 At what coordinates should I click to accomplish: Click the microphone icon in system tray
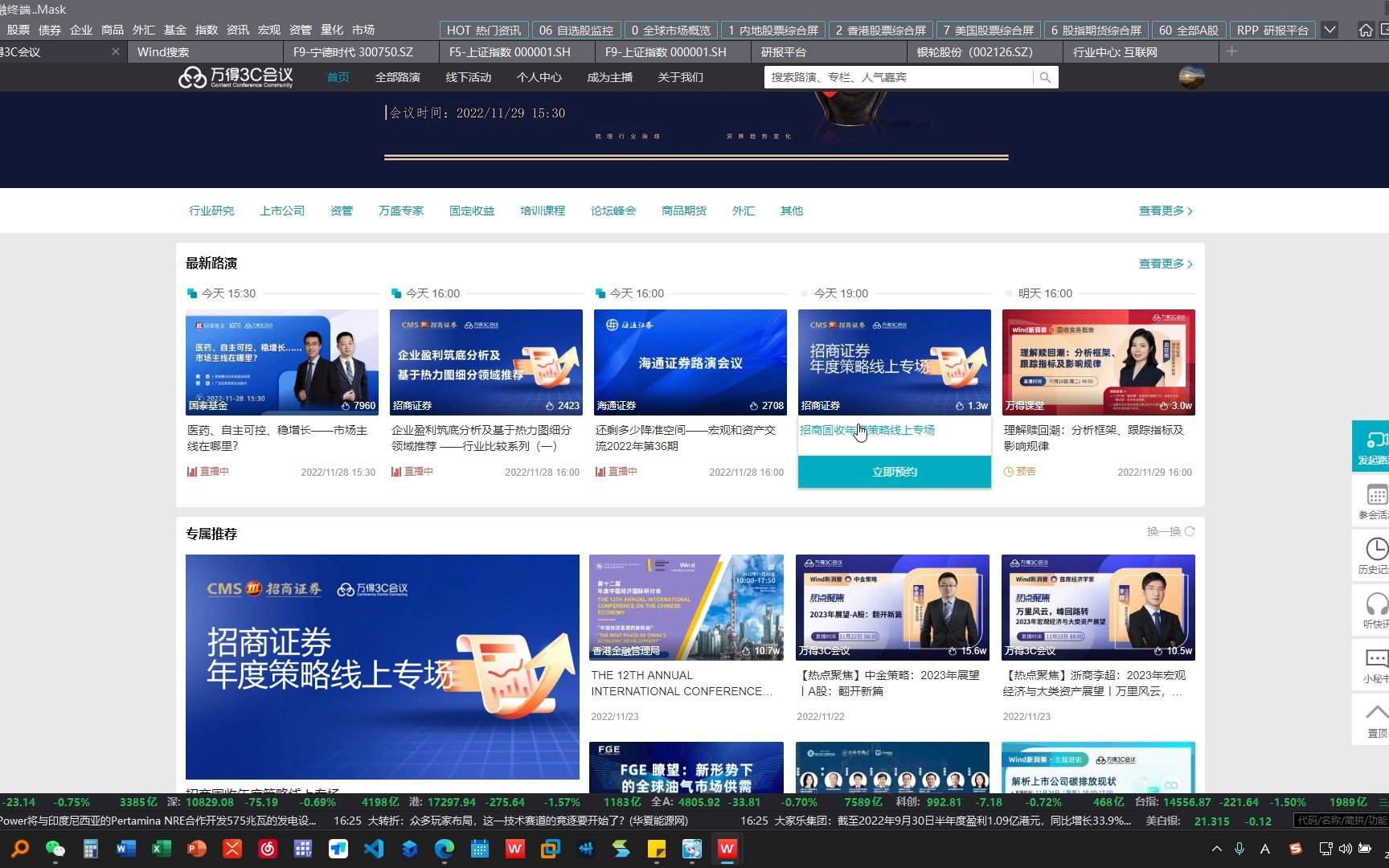(x=1239, y=849)
